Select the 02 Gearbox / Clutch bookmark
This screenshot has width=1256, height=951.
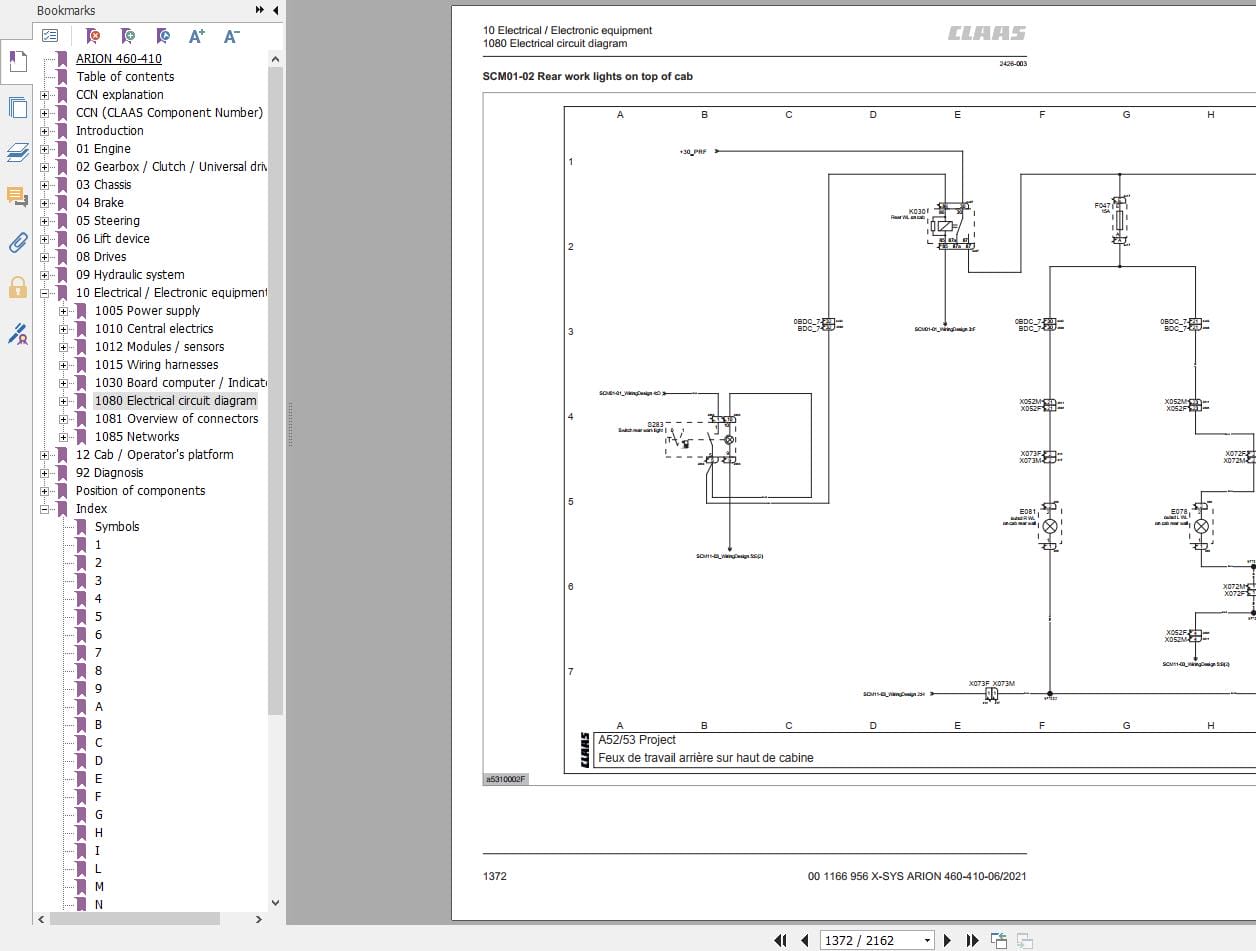171,167
